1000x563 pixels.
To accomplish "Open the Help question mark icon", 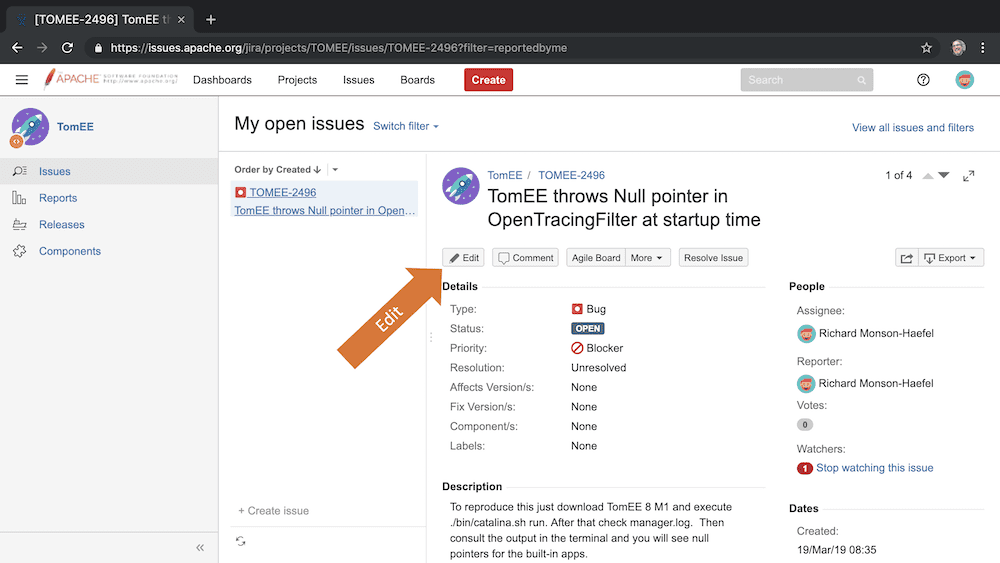I will [x=923, y=80].
